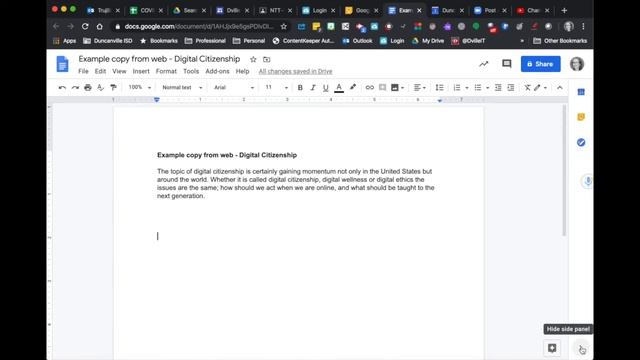Apply underline formatting
This screenshot has height=360, width=640.
coord(326,87)
